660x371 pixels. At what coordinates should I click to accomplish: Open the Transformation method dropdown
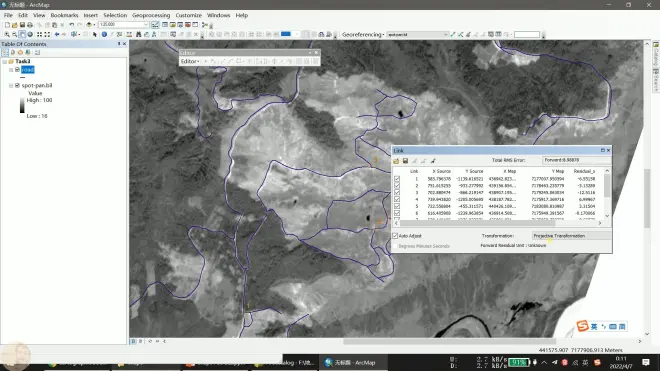(571, 236)
